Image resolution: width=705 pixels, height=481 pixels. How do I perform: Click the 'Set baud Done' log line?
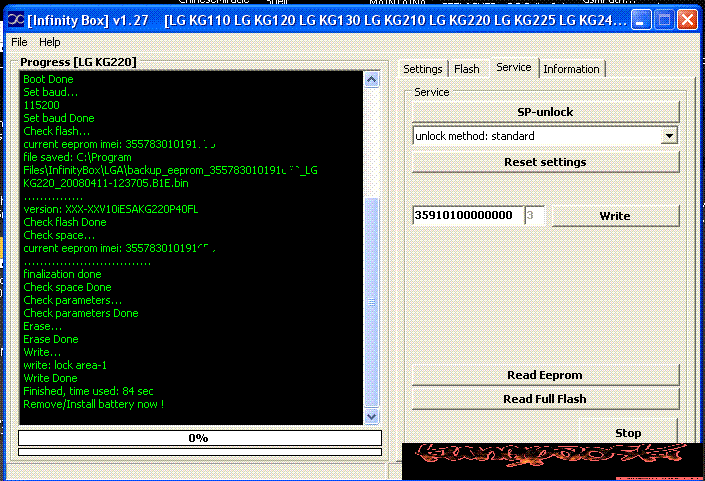pyautogui.click(x=59, y=118)
